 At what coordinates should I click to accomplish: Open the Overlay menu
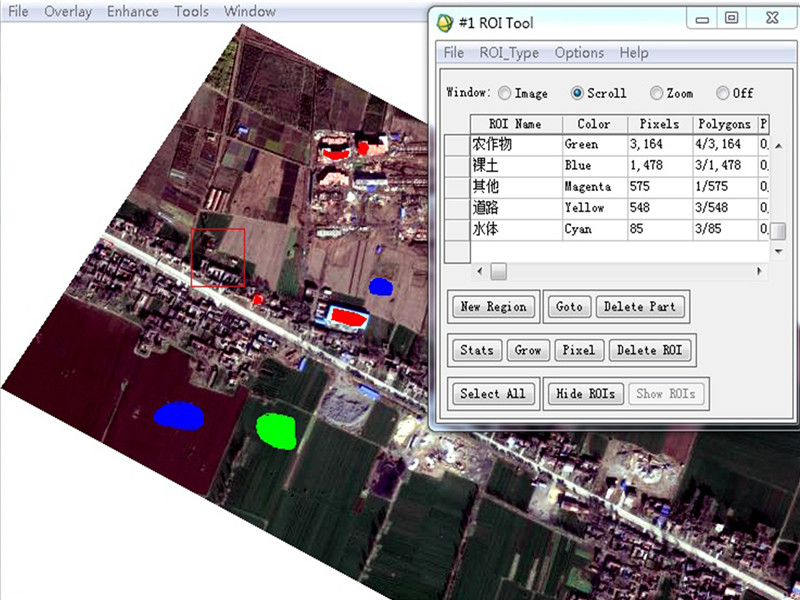[68, 11]
